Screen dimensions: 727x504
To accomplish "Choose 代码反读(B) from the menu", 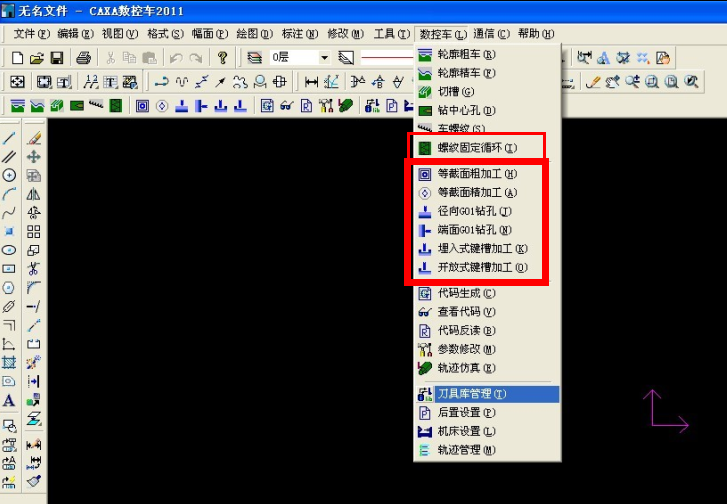I will [487, 331].
